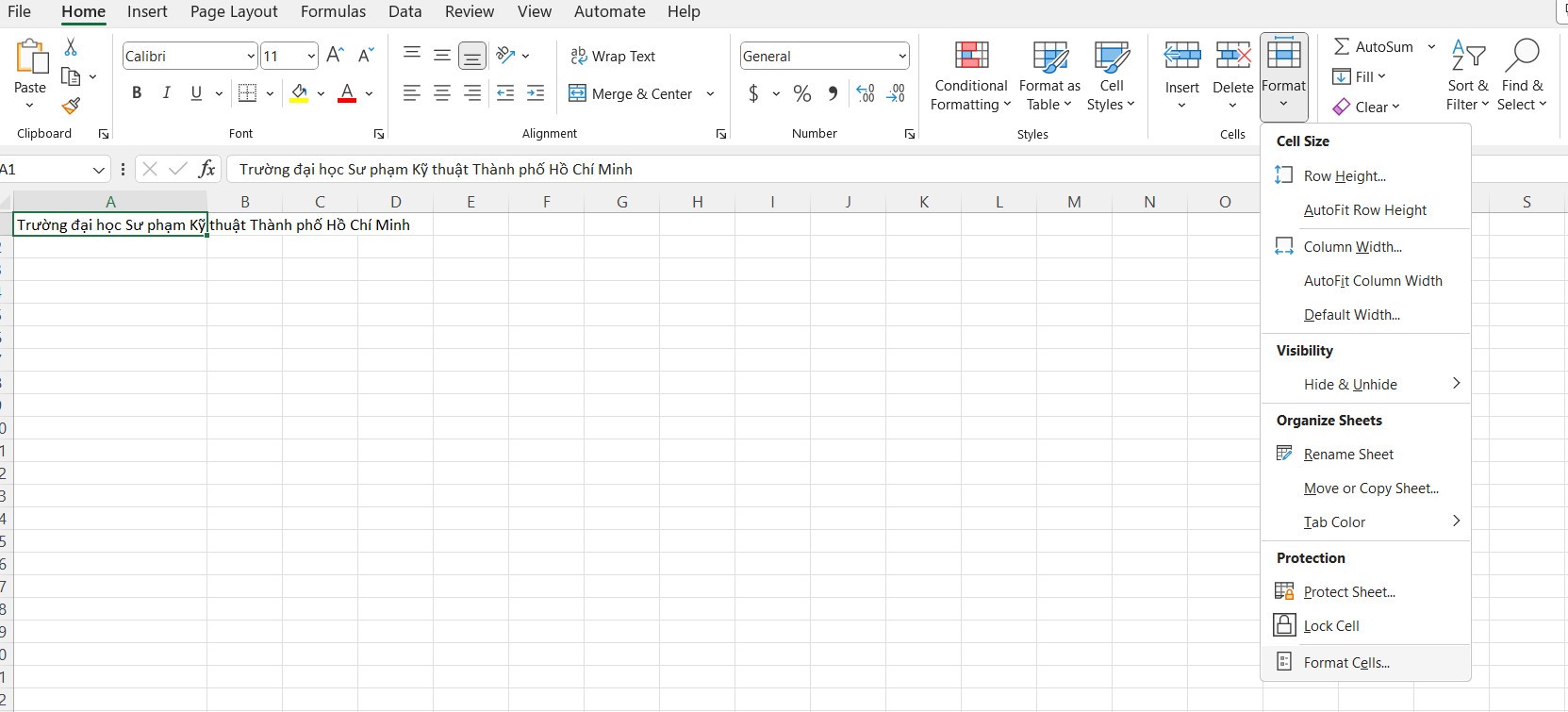Switch to the Page Layout tab
The image size is (1568, 712).
[234, 11]
